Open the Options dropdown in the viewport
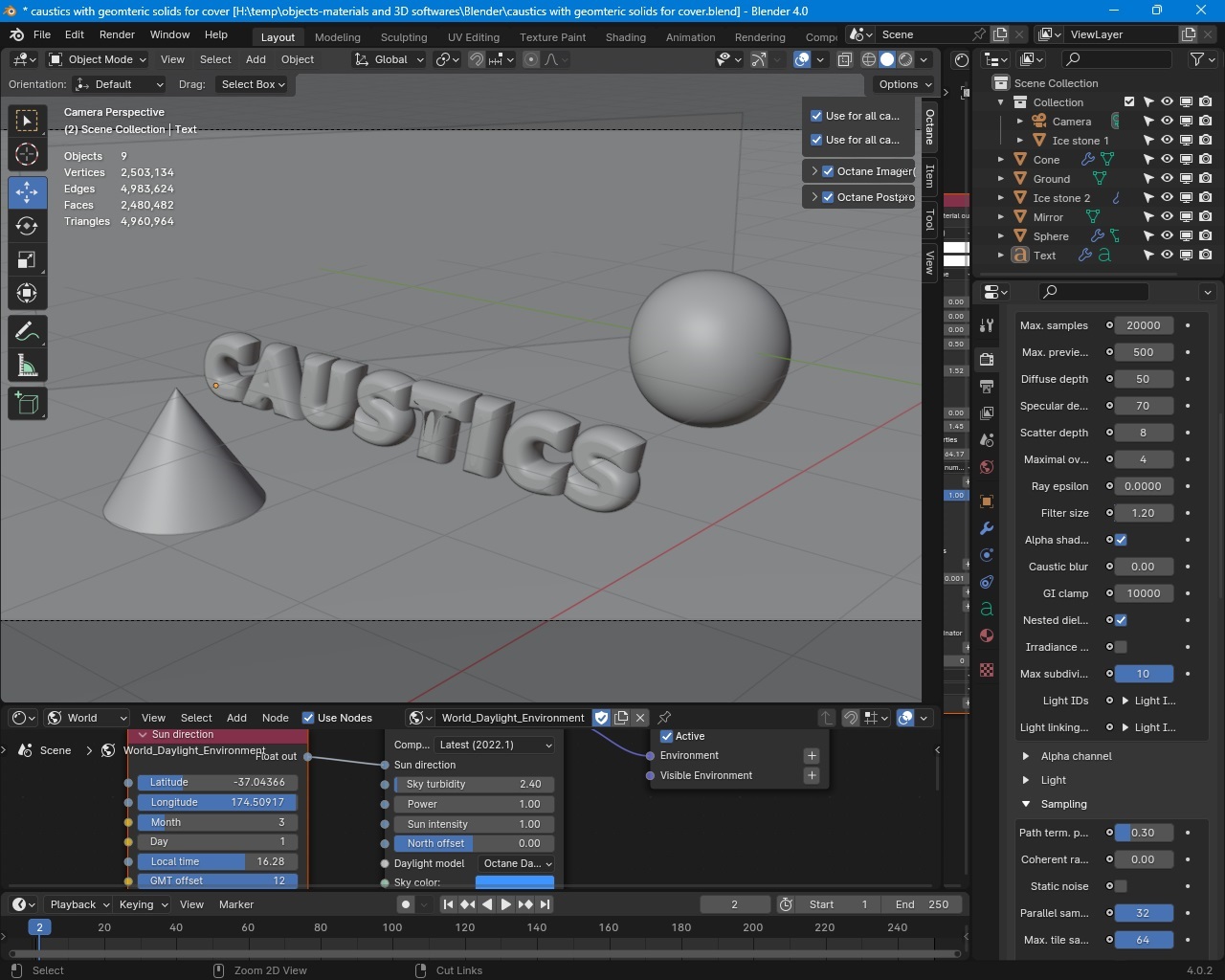Image resolution: width=1225 pixels, height=980 pixels. [904, 84]
